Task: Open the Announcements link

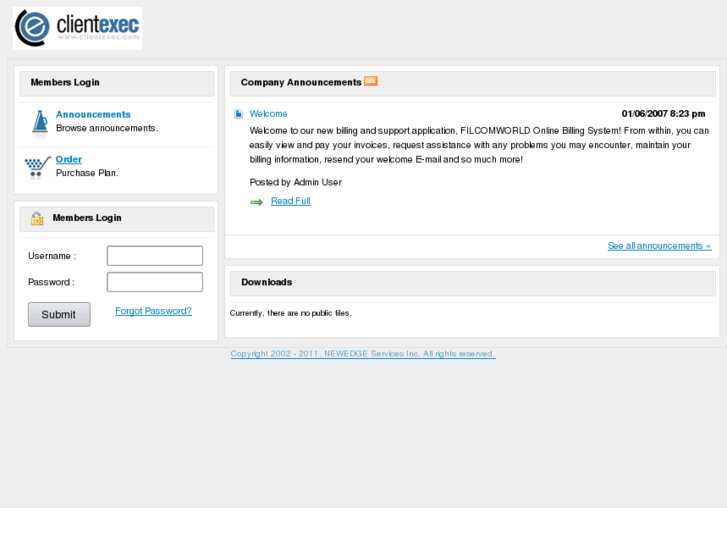Action: point(93,115)
